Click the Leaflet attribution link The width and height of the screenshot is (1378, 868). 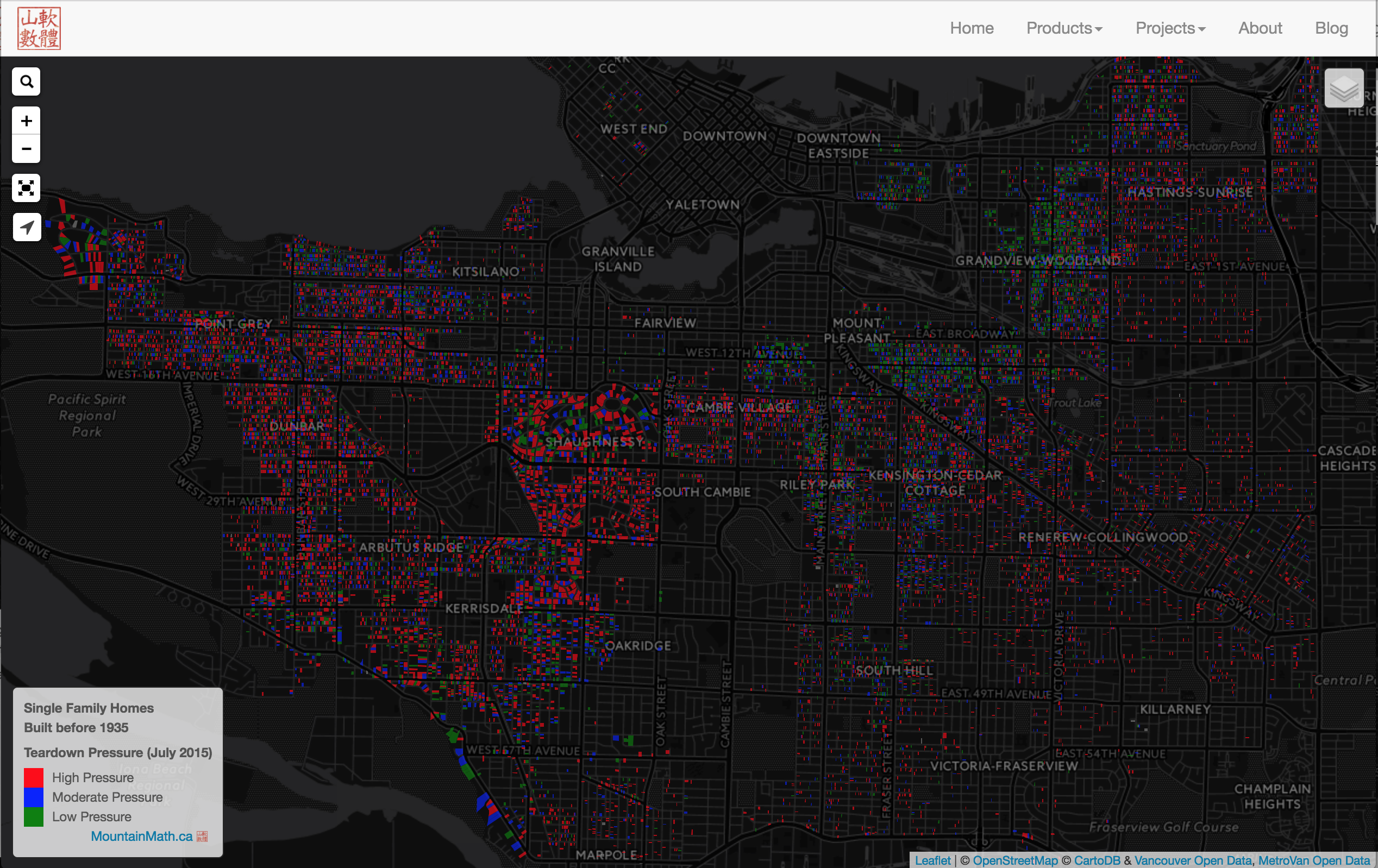pos(932,860)
